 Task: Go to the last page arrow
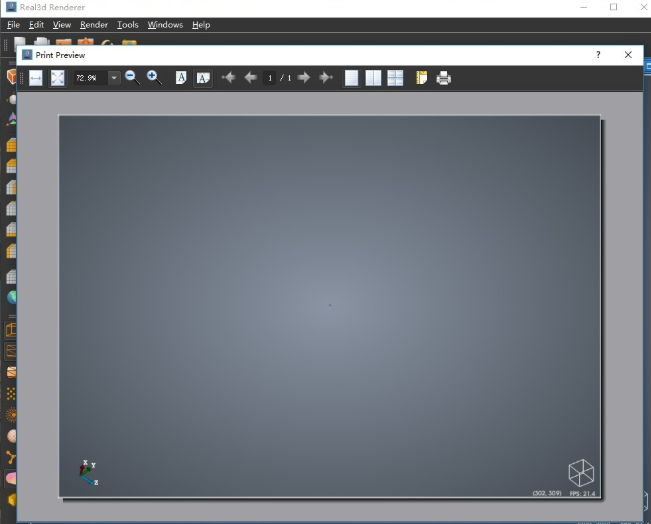coord(326,78)
